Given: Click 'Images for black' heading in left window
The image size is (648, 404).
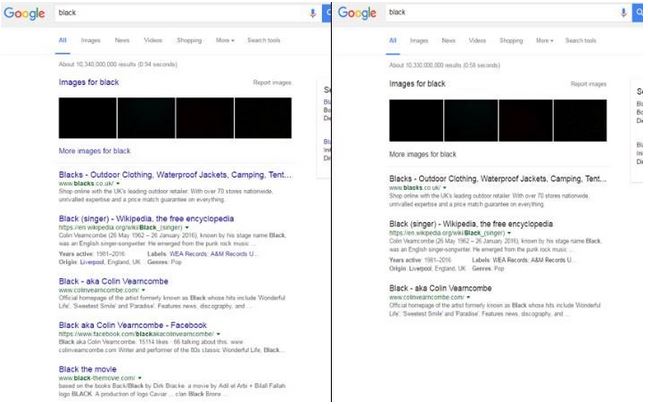Looking at the screenshot, I should [x=89, y=82].
